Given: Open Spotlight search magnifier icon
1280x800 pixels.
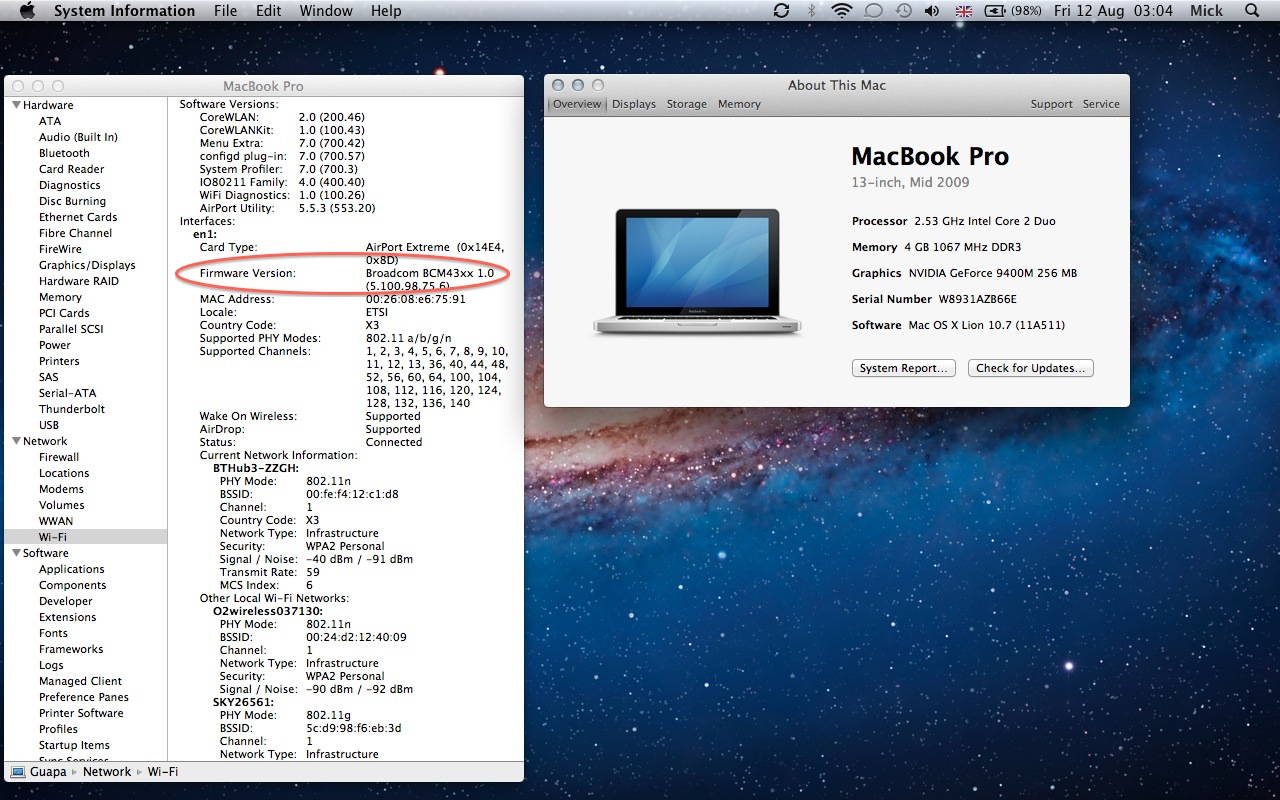Looking at the screenshot, I should point(1252,11).
